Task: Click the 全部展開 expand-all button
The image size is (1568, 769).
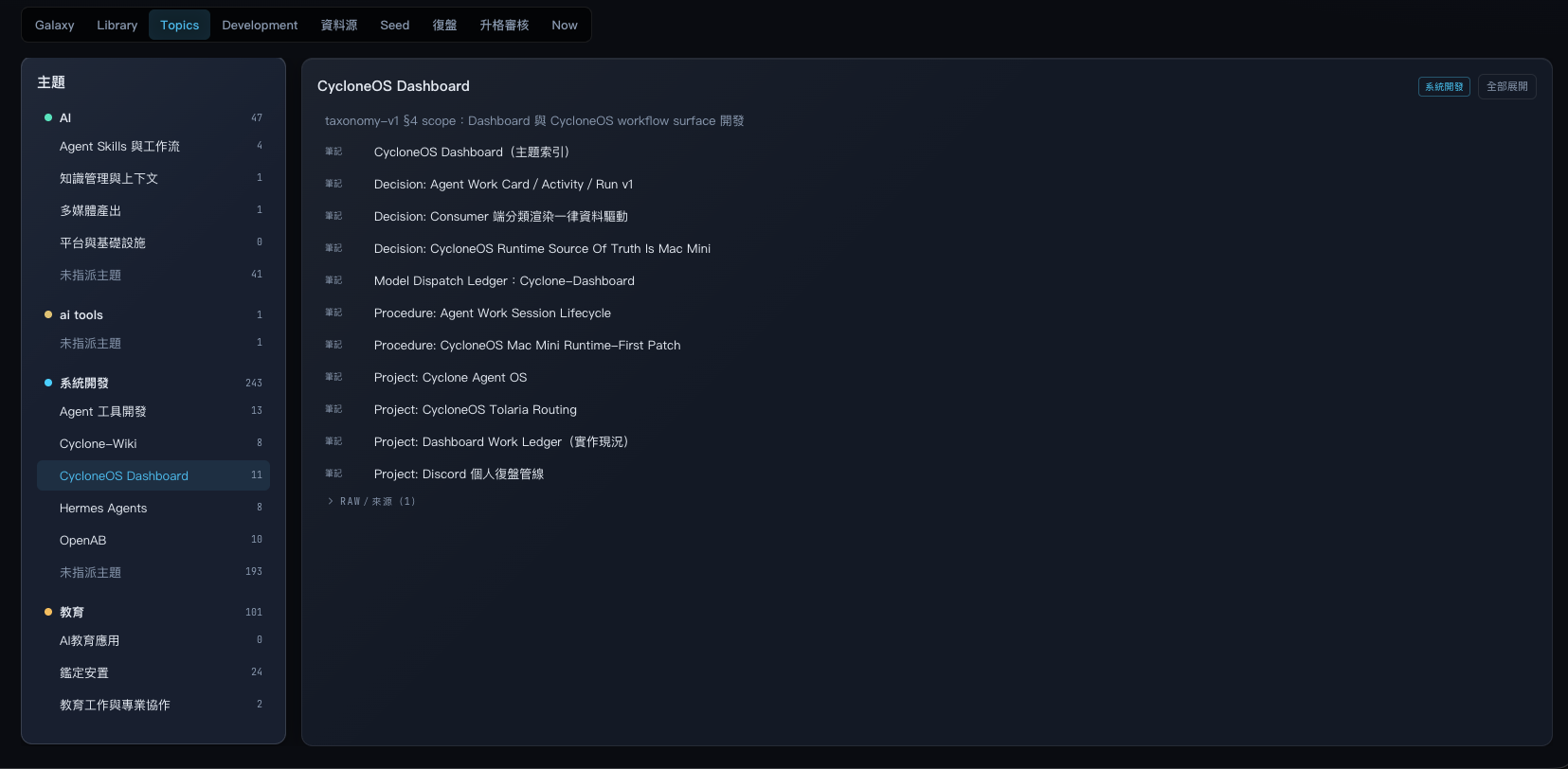Action: pos(1506,86)
